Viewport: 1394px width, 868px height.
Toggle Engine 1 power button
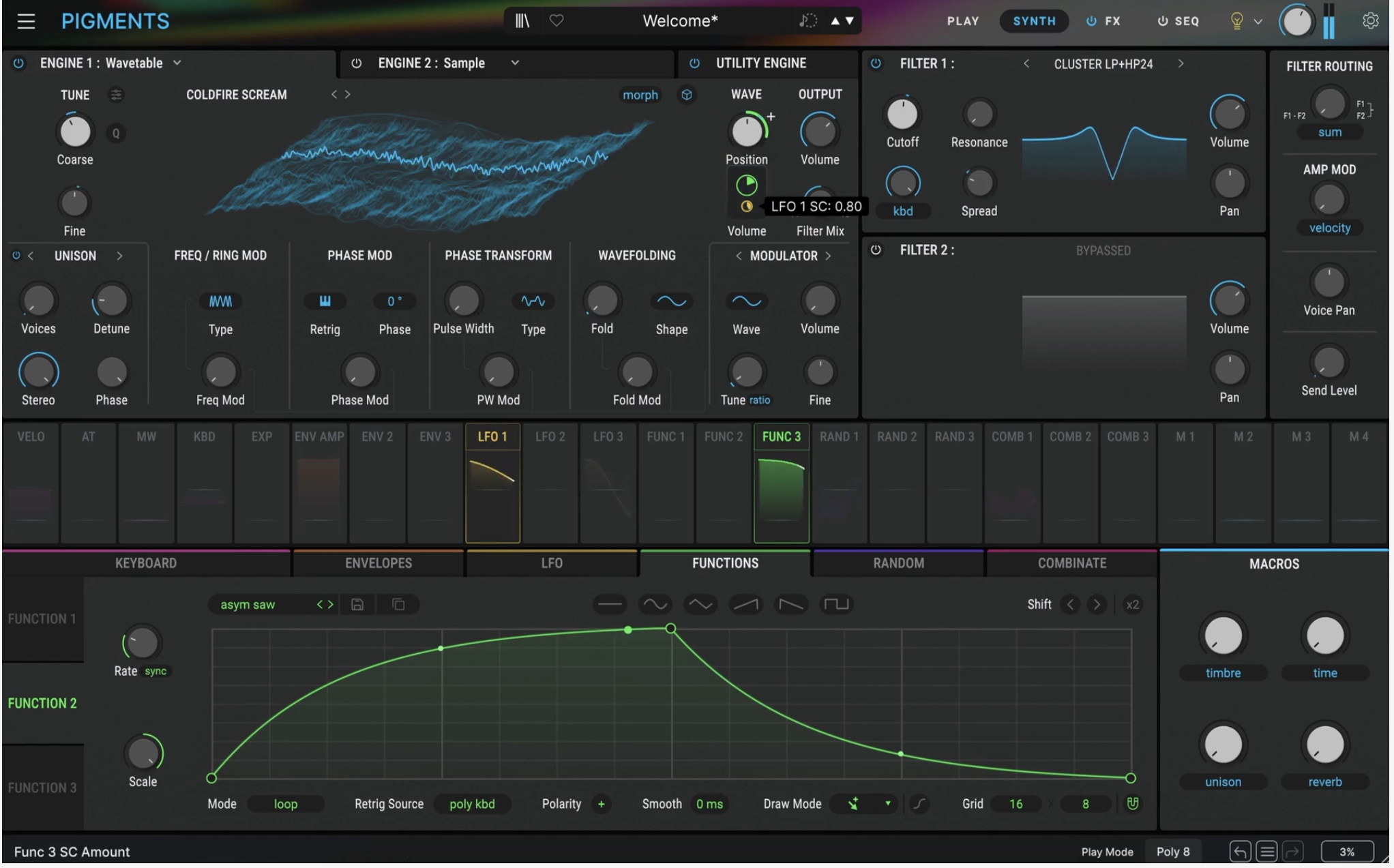18,63
